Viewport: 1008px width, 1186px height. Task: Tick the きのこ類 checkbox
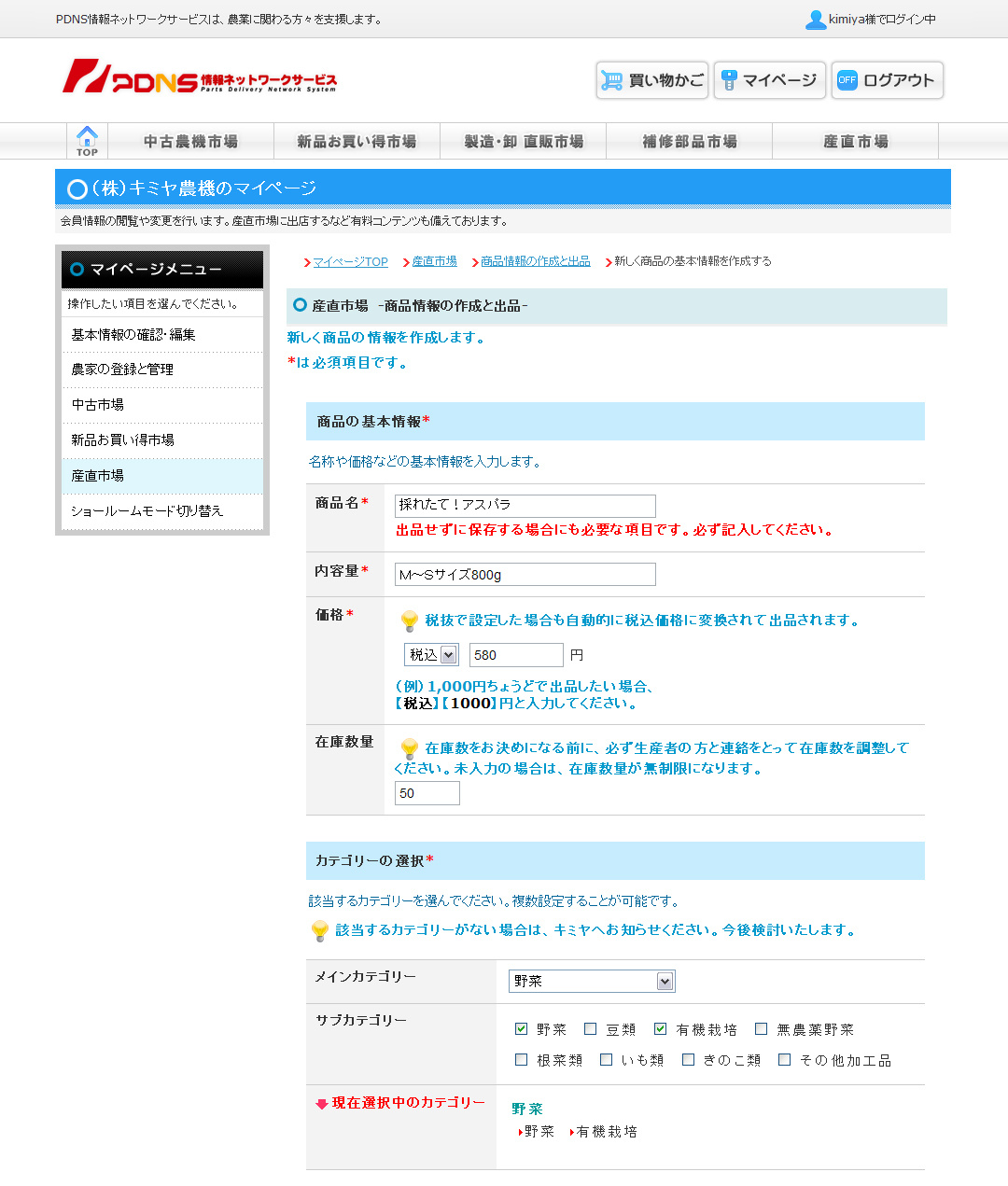(688, 1060)
